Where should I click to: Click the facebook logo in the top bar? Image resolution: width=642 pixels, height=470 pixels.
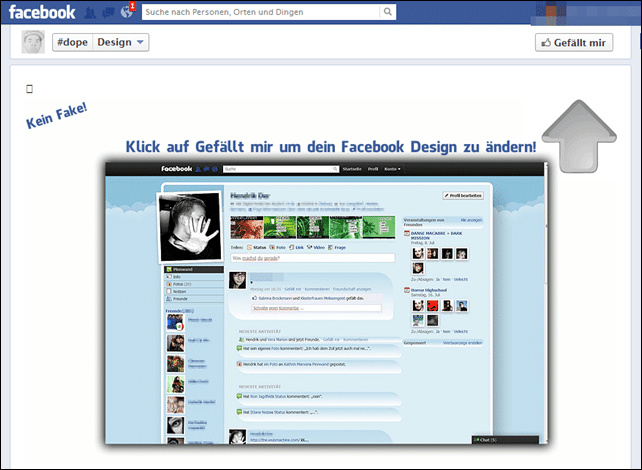[42, 12]
